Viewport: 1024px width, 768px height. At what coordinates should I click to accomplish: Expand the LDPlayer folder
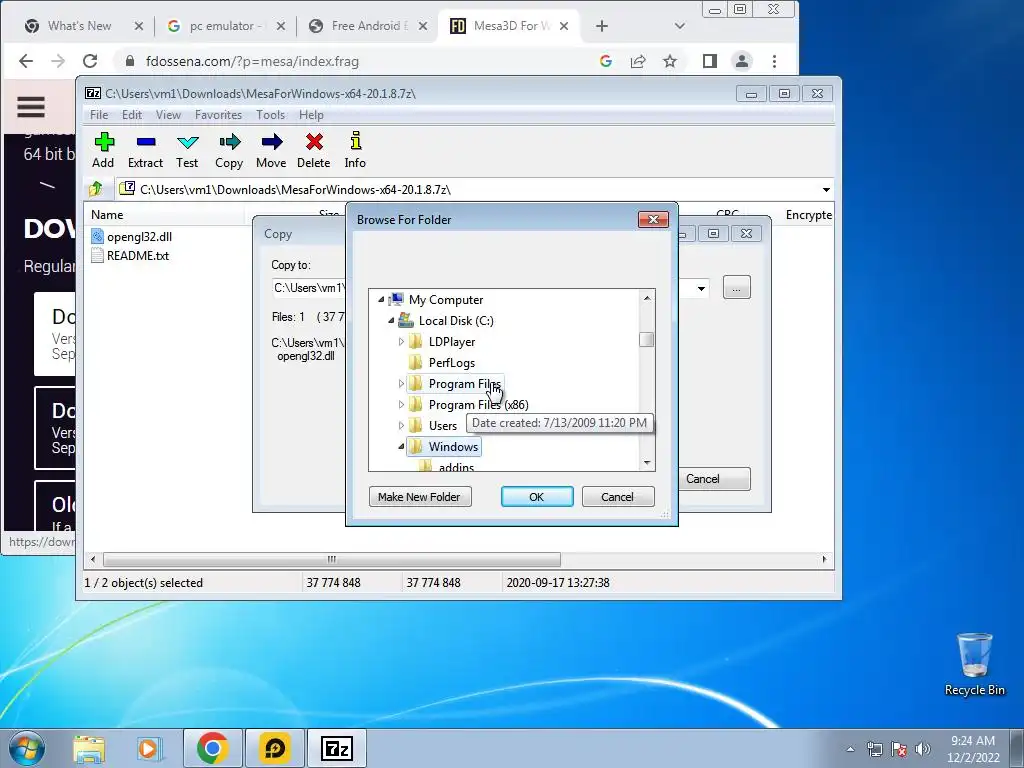(x=401, y=342)
